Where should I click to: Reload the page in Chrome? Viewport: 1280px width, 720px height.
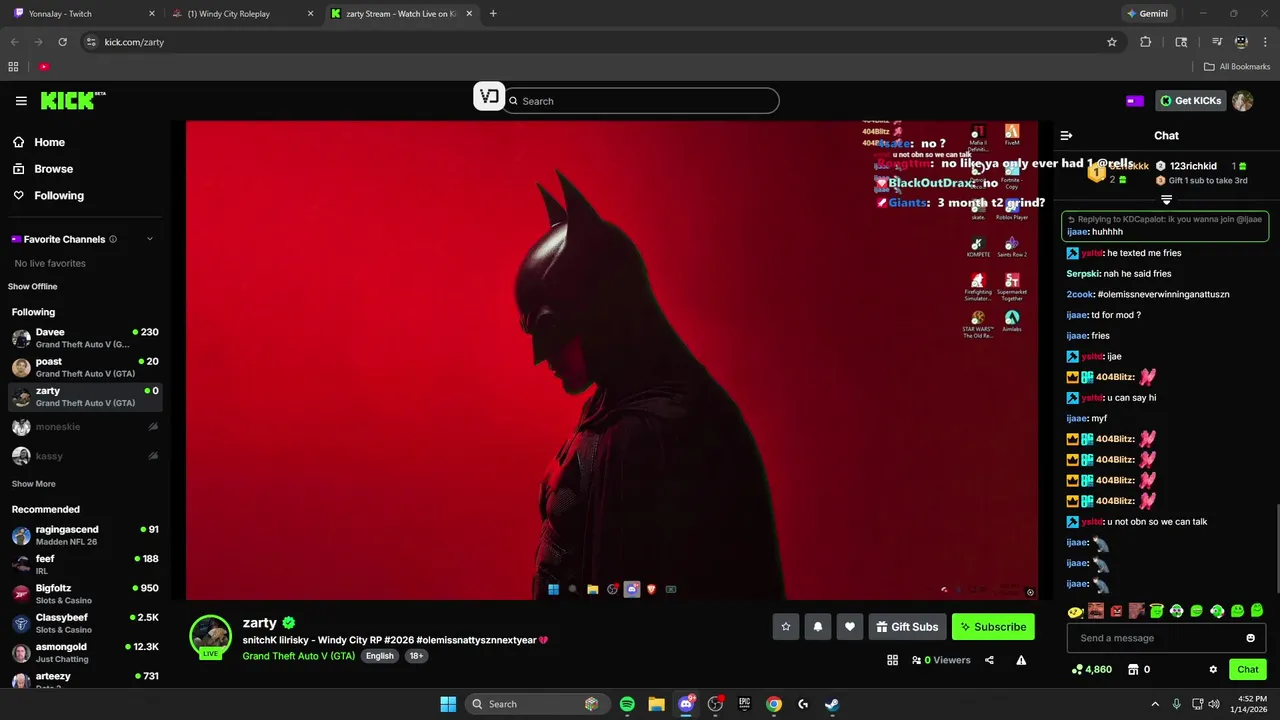coord(62,42)
